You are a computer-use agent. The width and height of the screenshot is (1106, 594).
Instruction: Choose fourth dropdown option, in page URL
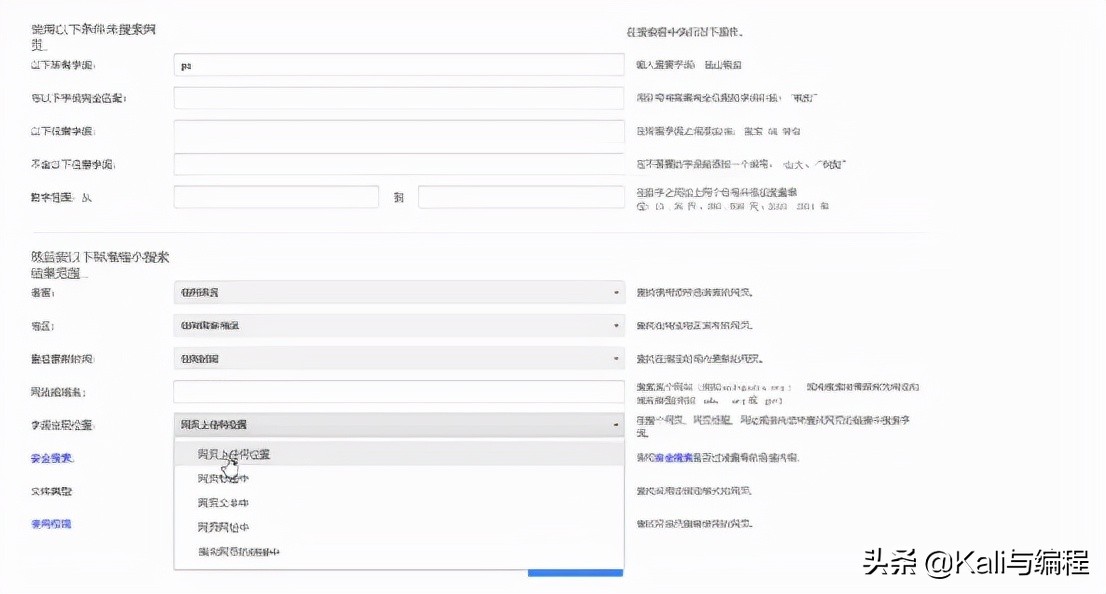tap(399, 527)
